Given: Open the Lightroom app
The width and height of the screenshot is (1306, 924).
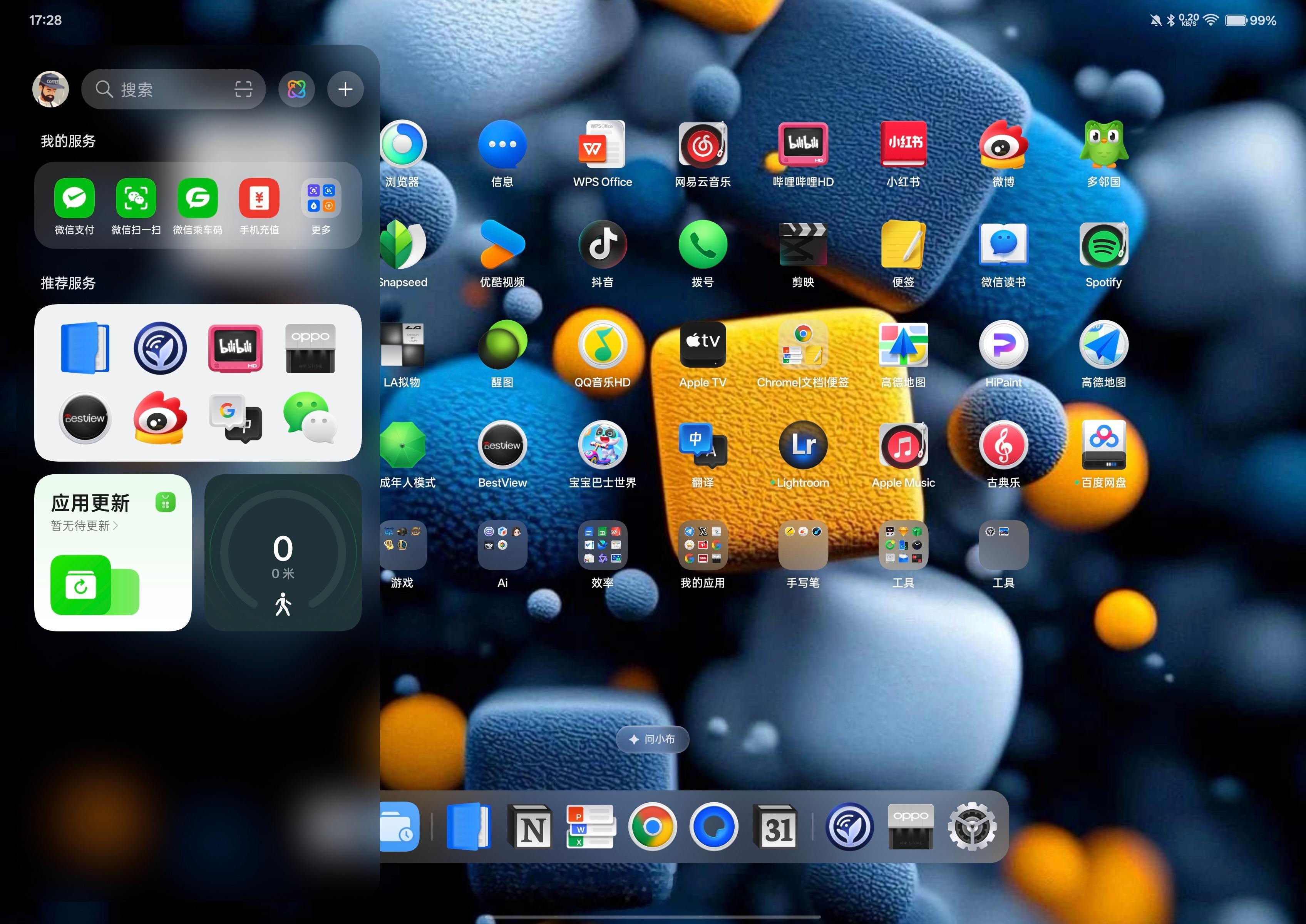Looking at the screenshot, I should (802, 445).
